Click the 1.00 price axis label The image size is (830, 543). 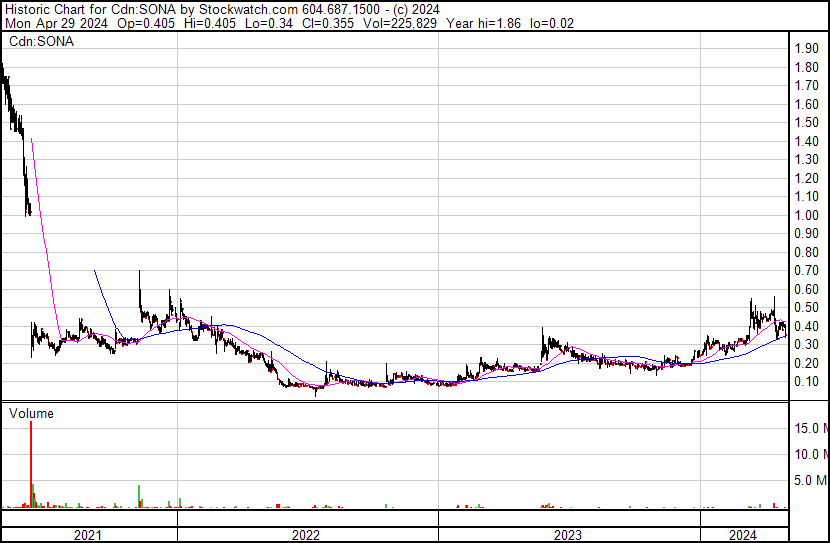click(x=808, y=215)
